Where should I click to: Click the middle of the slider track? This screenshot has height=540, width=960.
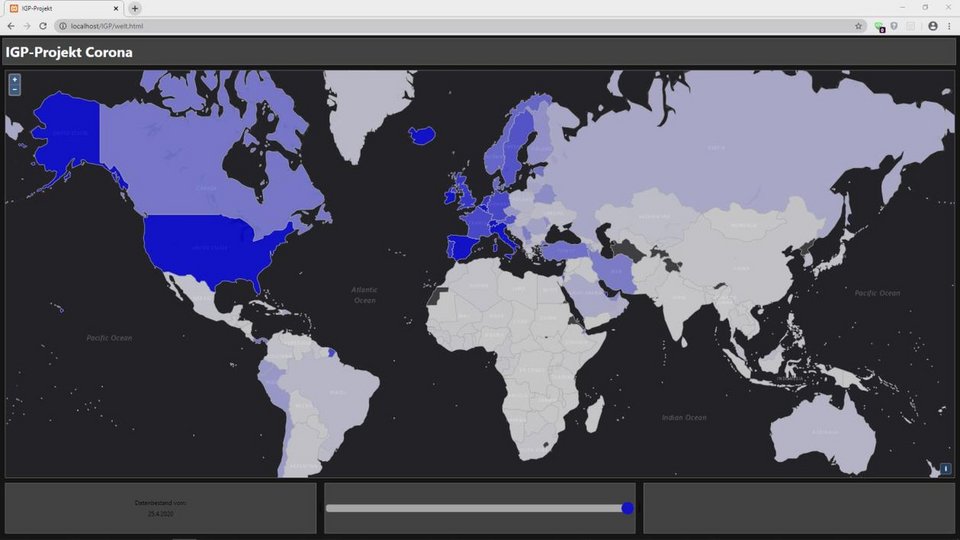[476, 508]
